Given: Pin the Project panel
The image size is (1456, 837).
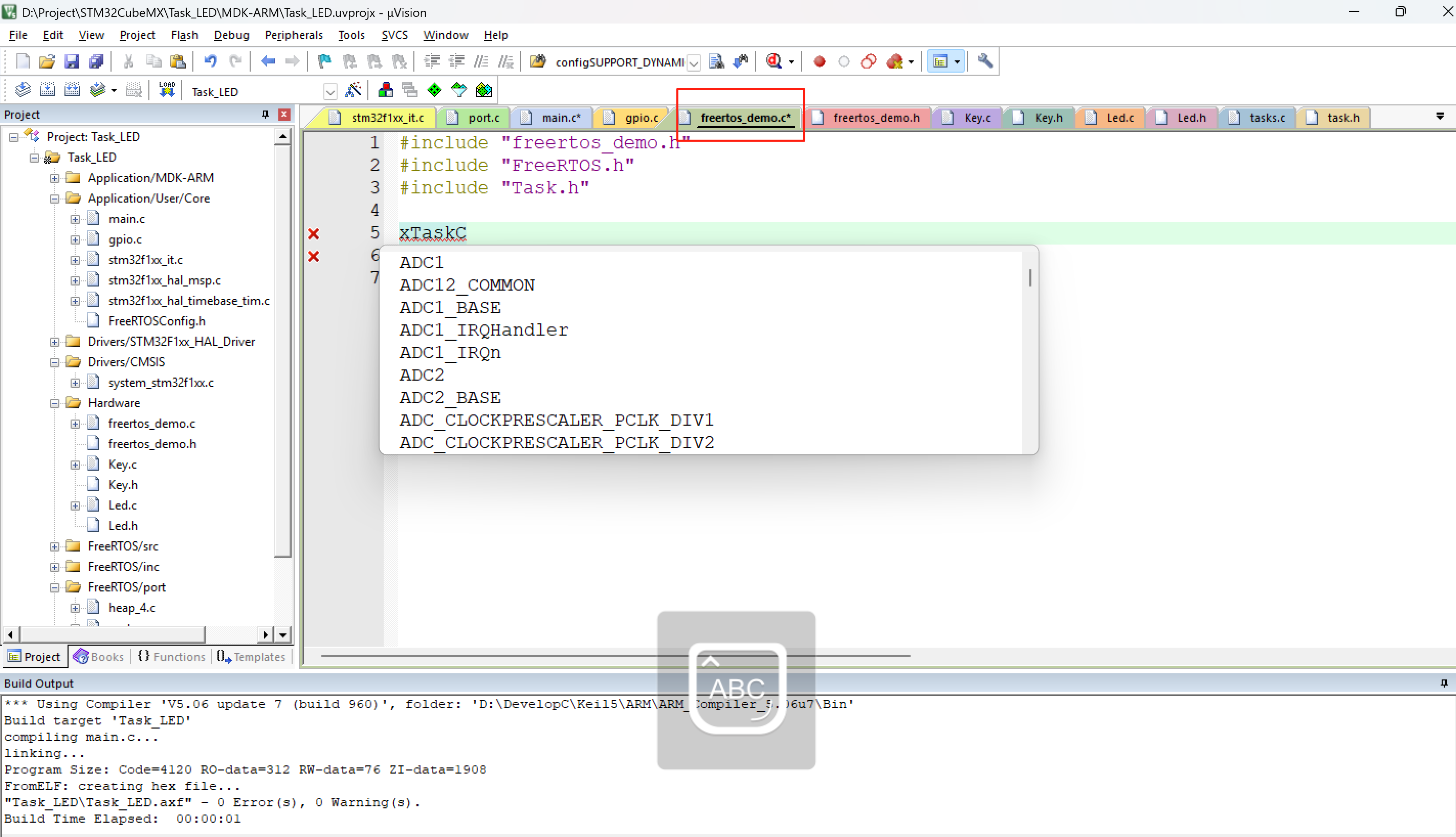Looking at the screenshot, I should tap(265, 115).
